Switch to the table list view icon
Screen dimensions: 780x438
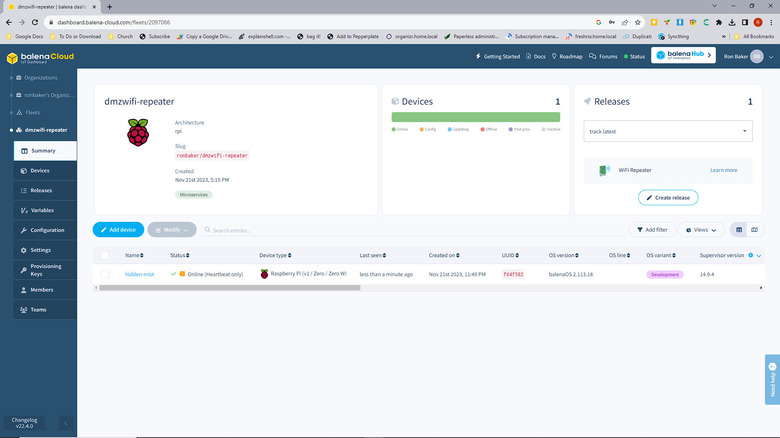coord(739,229)
